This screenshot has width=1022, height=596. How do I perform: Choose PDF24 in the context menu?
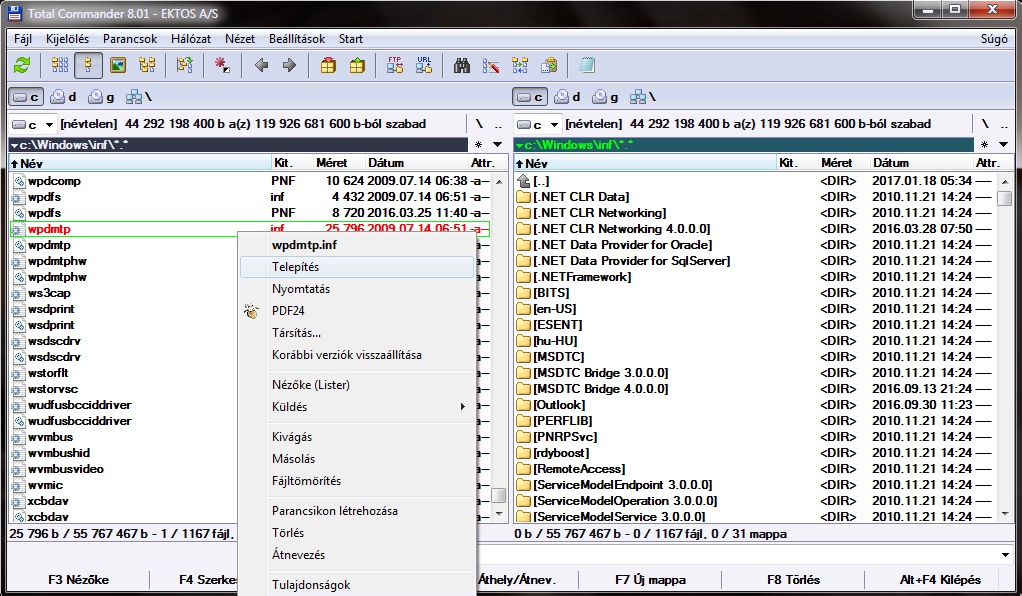(357, 311)
